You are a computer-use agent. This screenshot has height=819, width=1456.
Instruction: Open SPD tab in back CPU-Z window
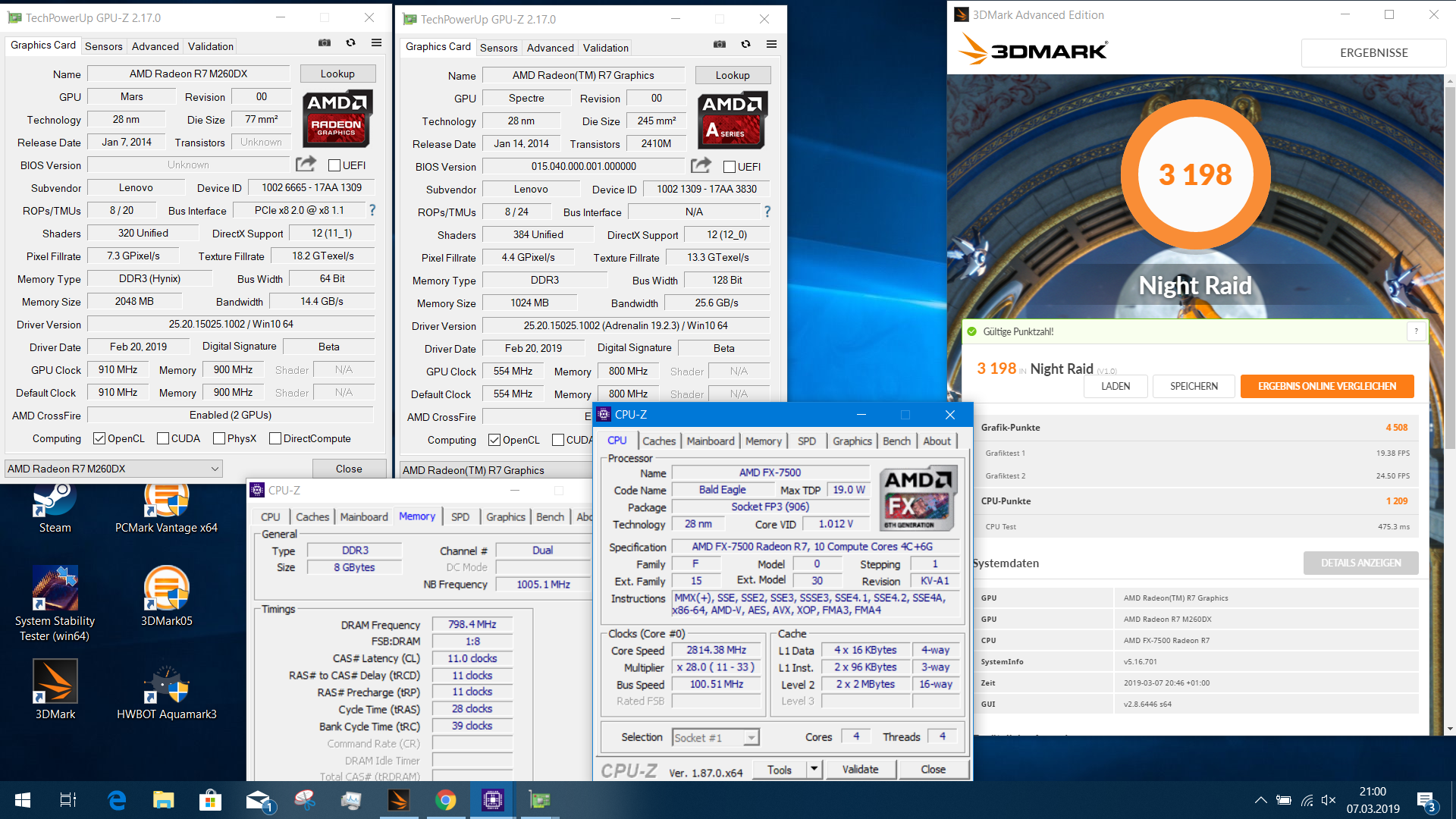[460, 516]
